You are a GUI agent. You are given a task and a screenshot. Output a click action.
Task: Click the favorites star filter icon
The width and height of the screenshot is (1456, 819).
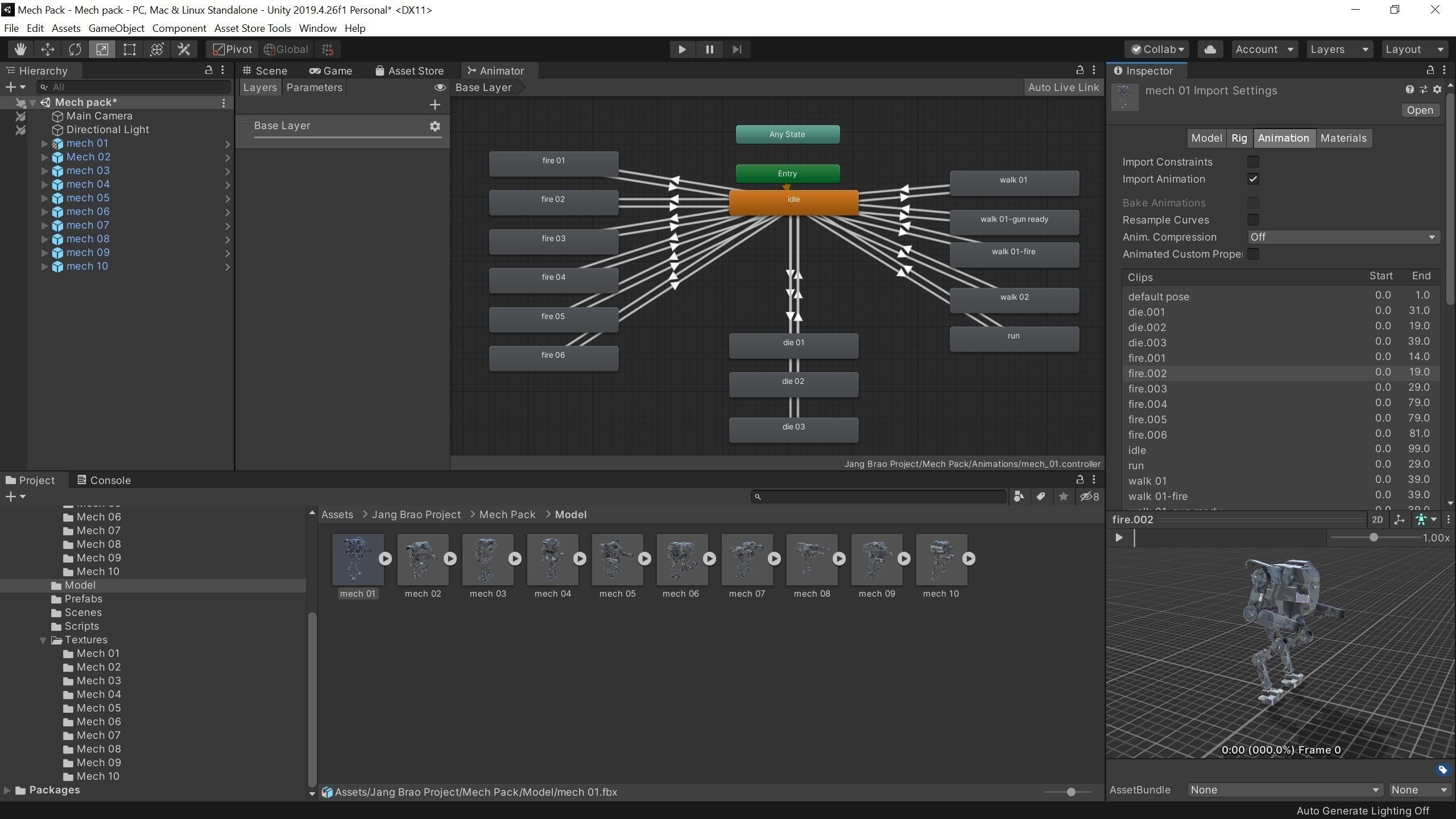click(1063, 497)
